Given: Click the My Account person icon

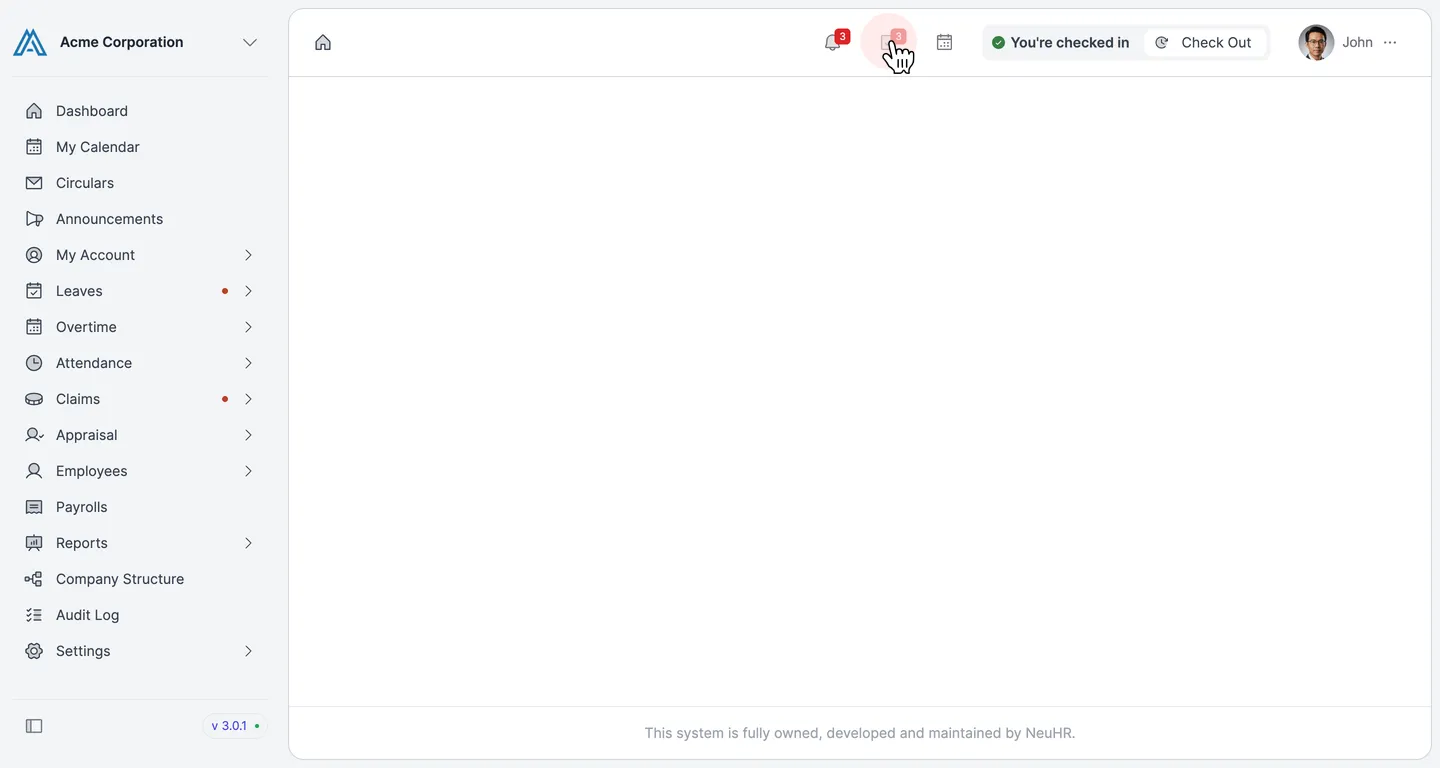Looking at the screenshot, I should [34, 255].
